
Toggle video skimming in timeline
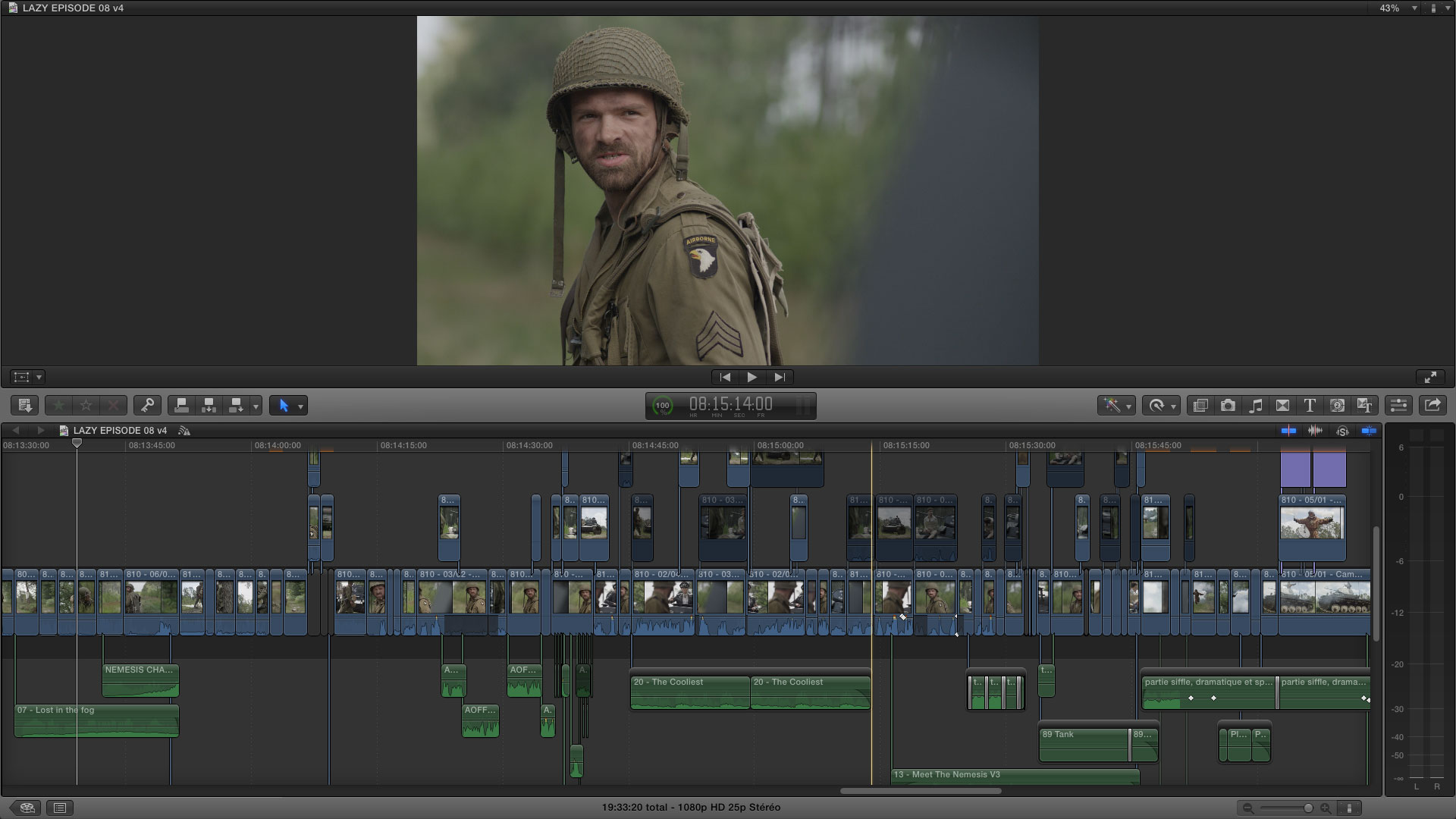point(1288,431)
